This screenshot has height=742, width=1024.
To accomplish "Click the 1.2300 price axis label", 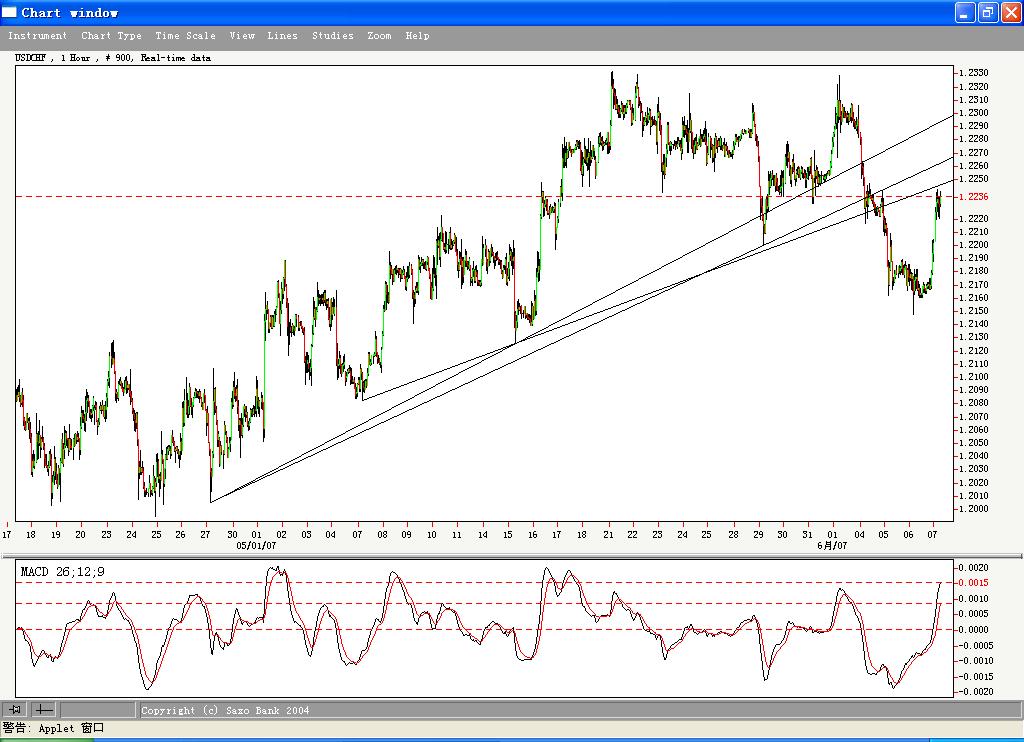I will [x=974, y=112].
